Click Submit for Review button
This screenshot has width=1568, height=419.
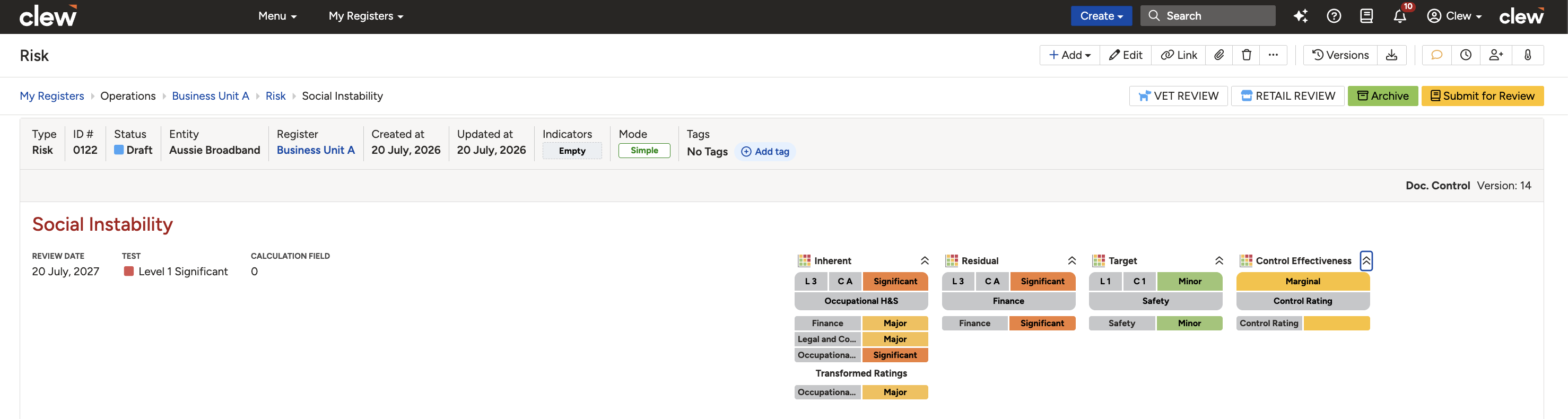tap(1482, 95)
